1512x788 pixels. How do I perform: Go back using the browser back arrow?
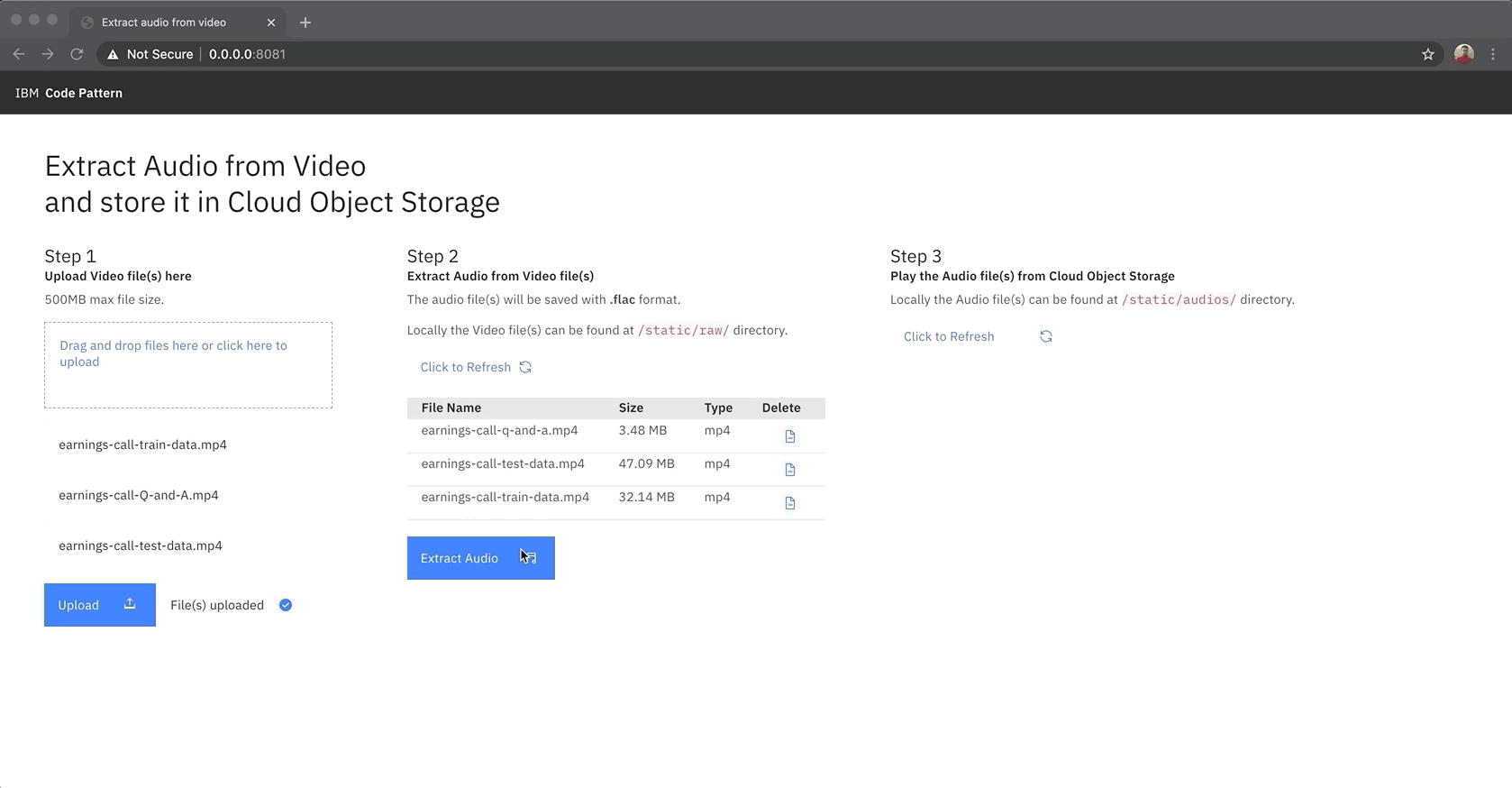coord(19,54)
